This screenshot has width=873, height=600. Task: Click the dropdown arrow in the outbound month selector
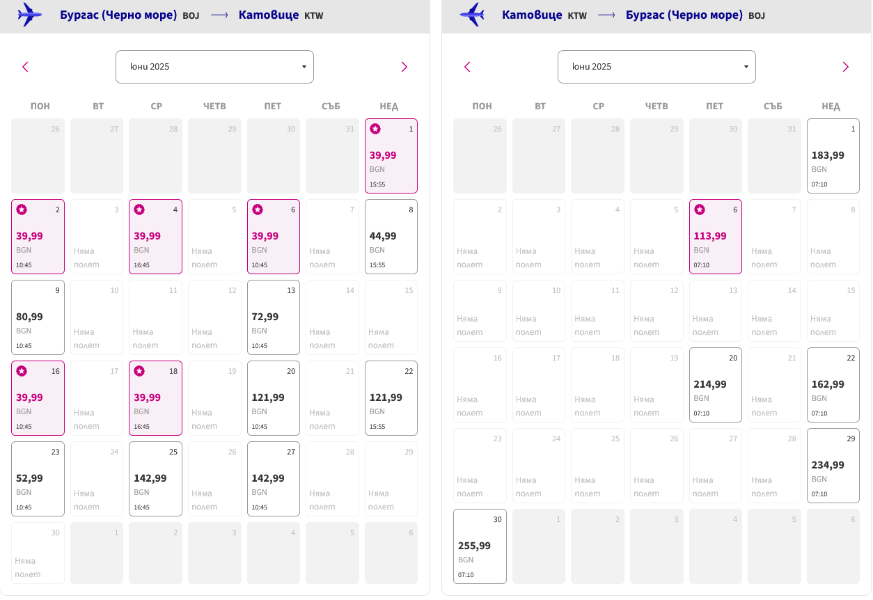[304, 67]
